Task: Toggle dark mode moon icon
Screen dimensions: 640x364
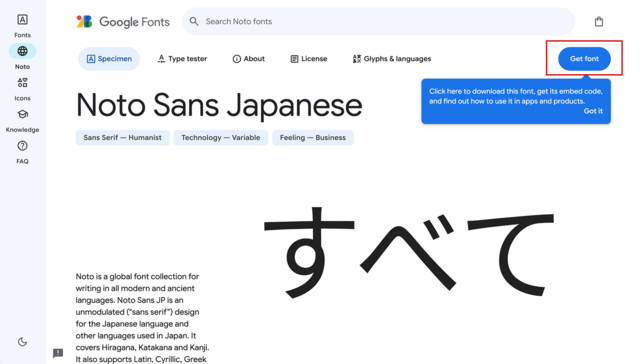Action: tap(22, 342)
